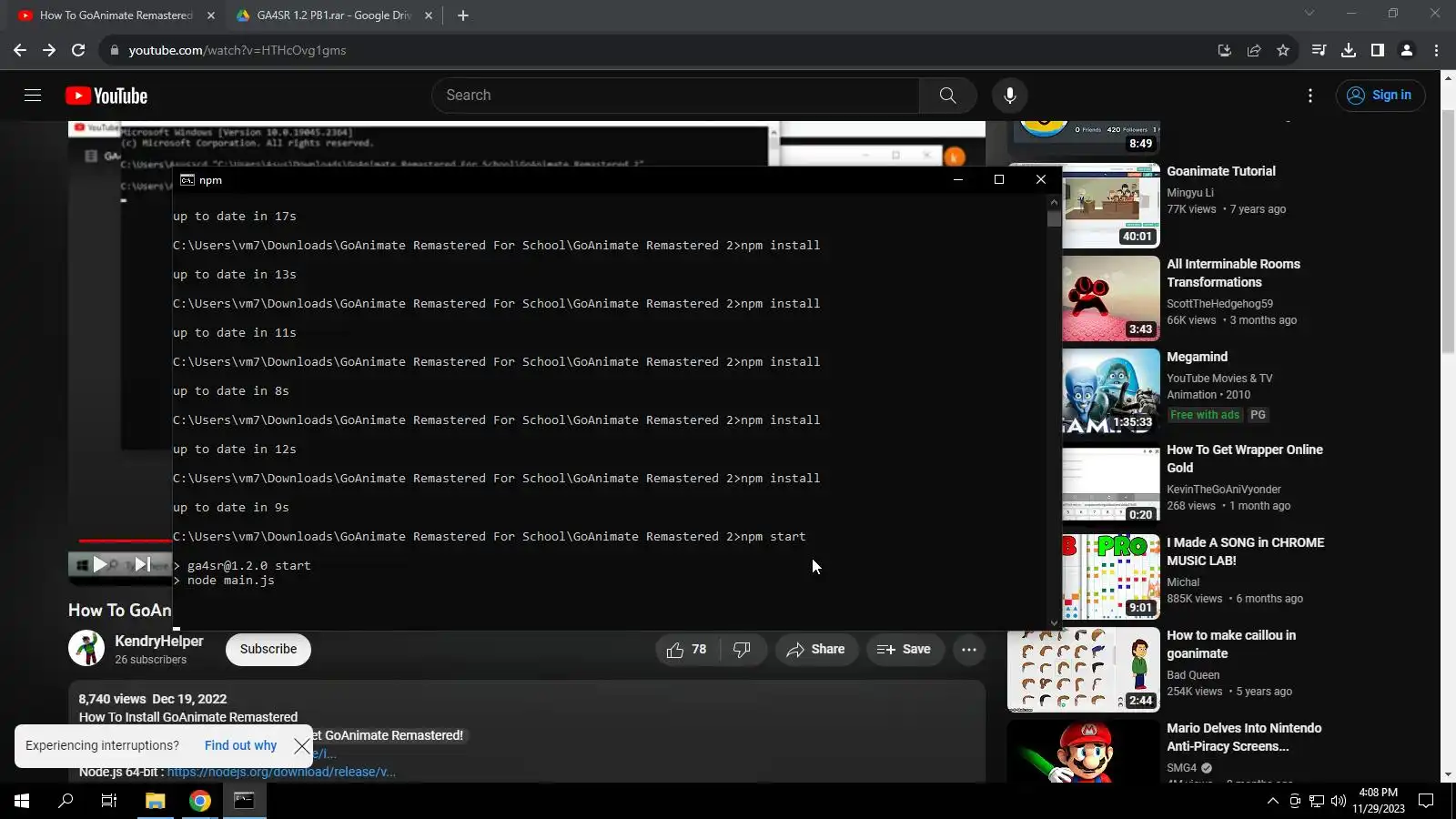Switch to Chrome in the taskbar

[200, 801]
